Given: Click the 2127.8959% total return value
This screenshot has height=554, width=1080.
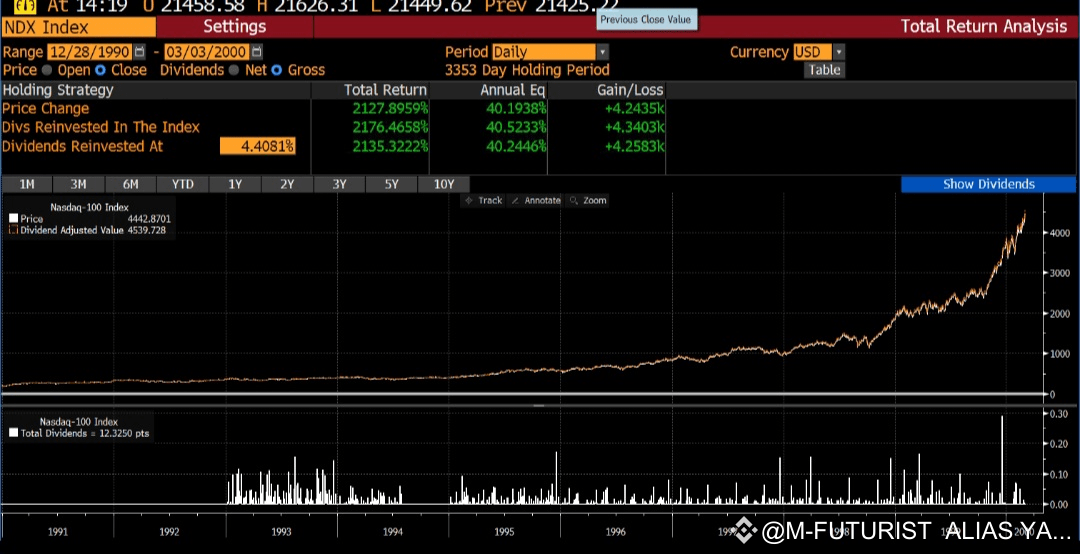Looking at the screenshot, I should [x=390, y=109].
